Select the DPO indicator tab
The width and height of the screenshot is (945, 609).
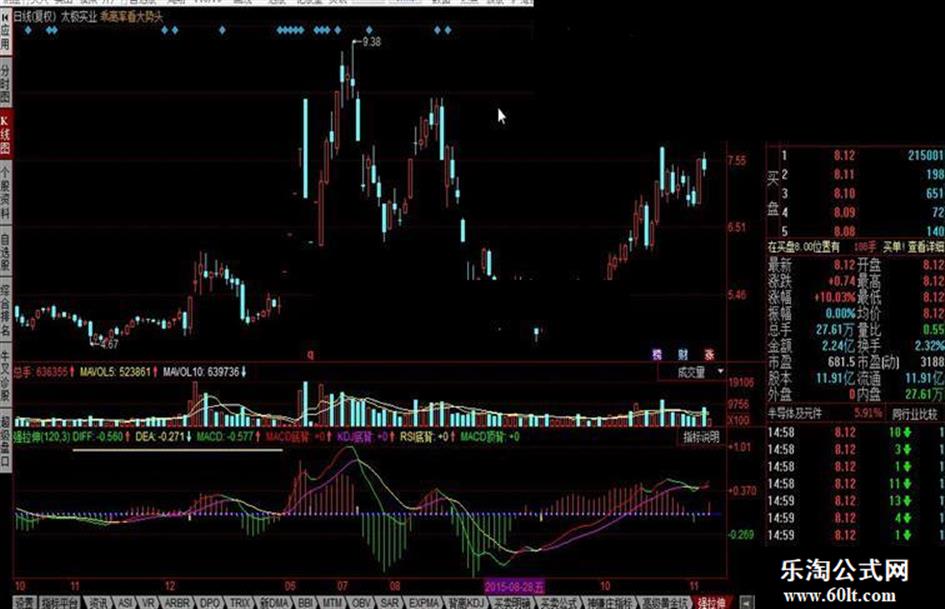210,603
